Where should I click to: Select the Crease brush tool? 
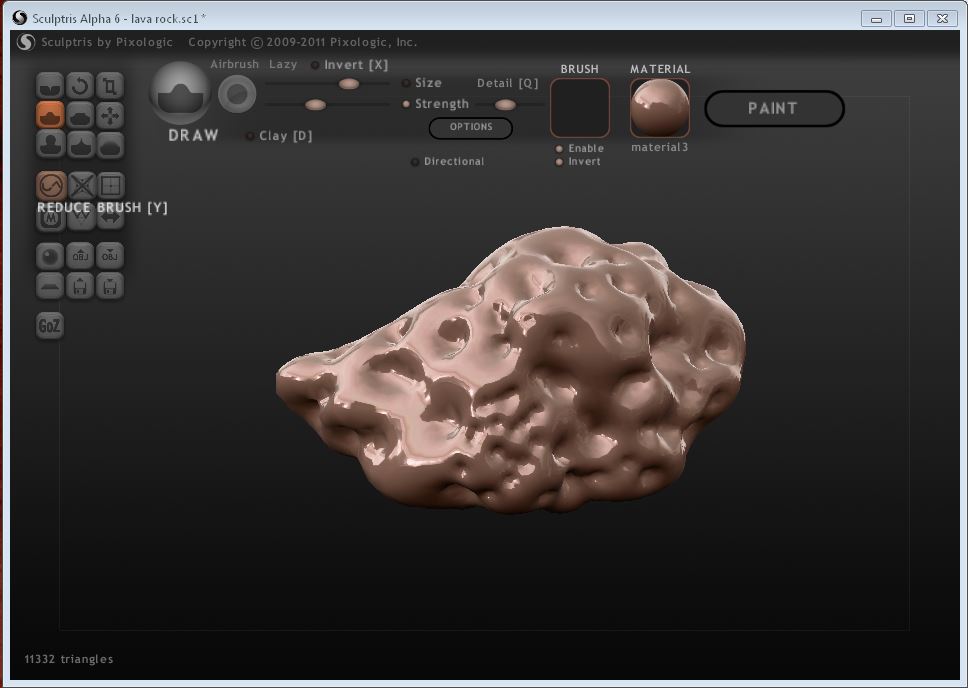pos(50,86)
